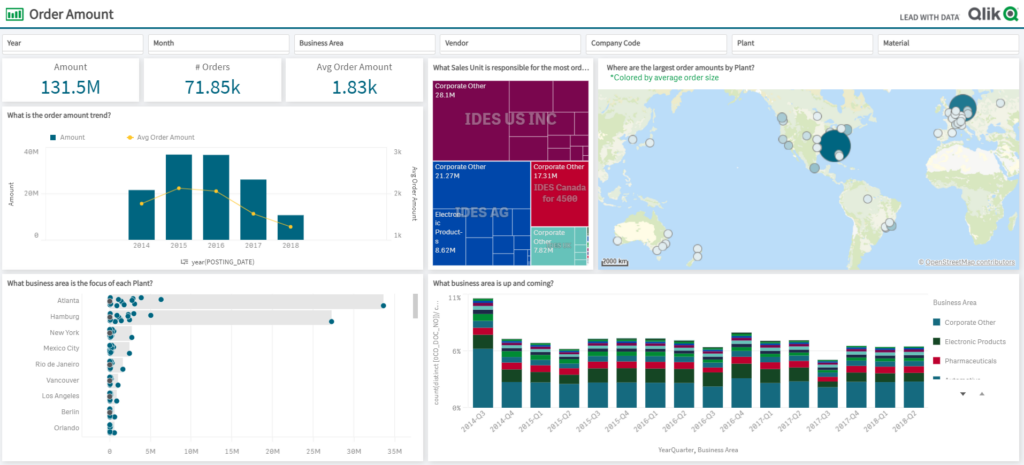
Task: Select the Los Angeles row label
Action: pyautogui.click(x=61, y=396)
